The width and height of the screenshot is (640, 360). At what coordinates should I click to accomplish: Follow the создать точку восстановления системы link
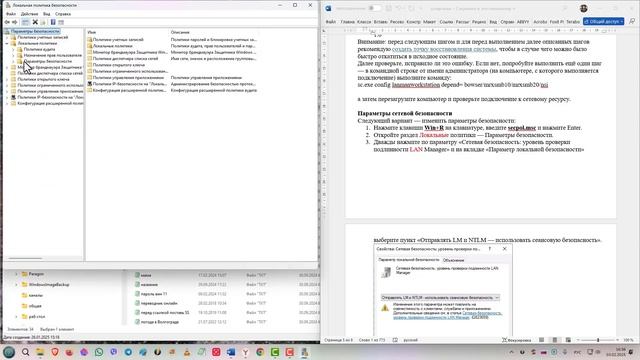click(444, 49)
